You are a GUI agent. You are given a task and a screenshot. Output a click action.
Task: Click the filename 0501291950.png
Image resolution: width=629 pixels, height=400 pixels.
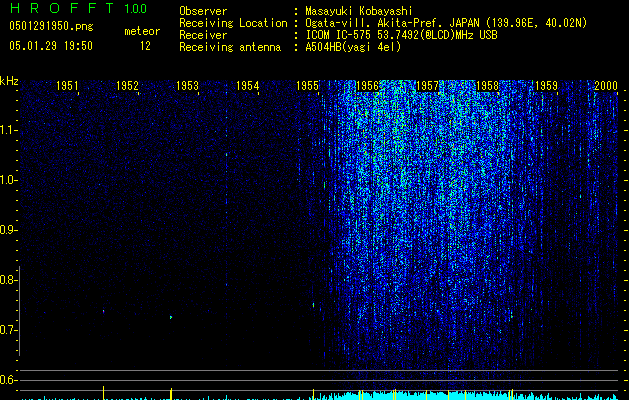51,26
